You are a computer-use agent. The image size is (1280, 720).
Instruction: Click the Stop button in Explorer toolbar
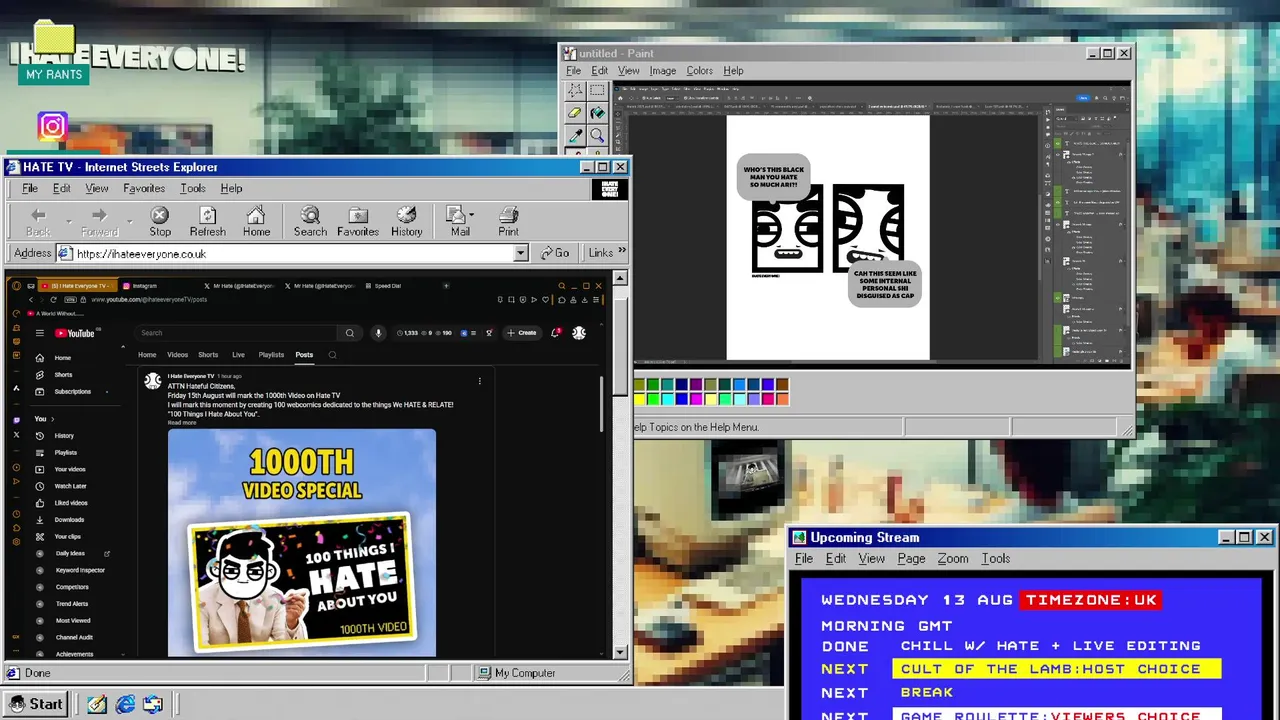click(x=160, y=221)
